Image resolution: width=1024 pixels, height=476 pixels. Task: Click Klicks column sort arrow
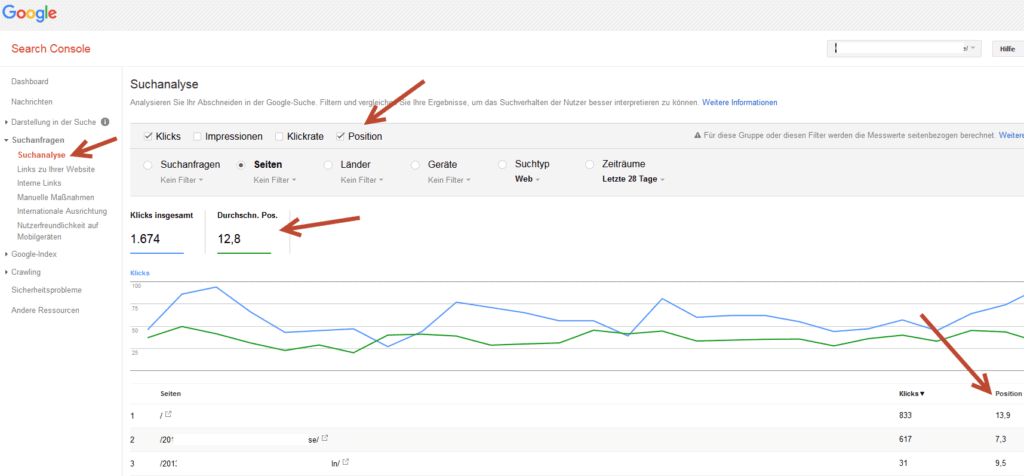(922, 394)
